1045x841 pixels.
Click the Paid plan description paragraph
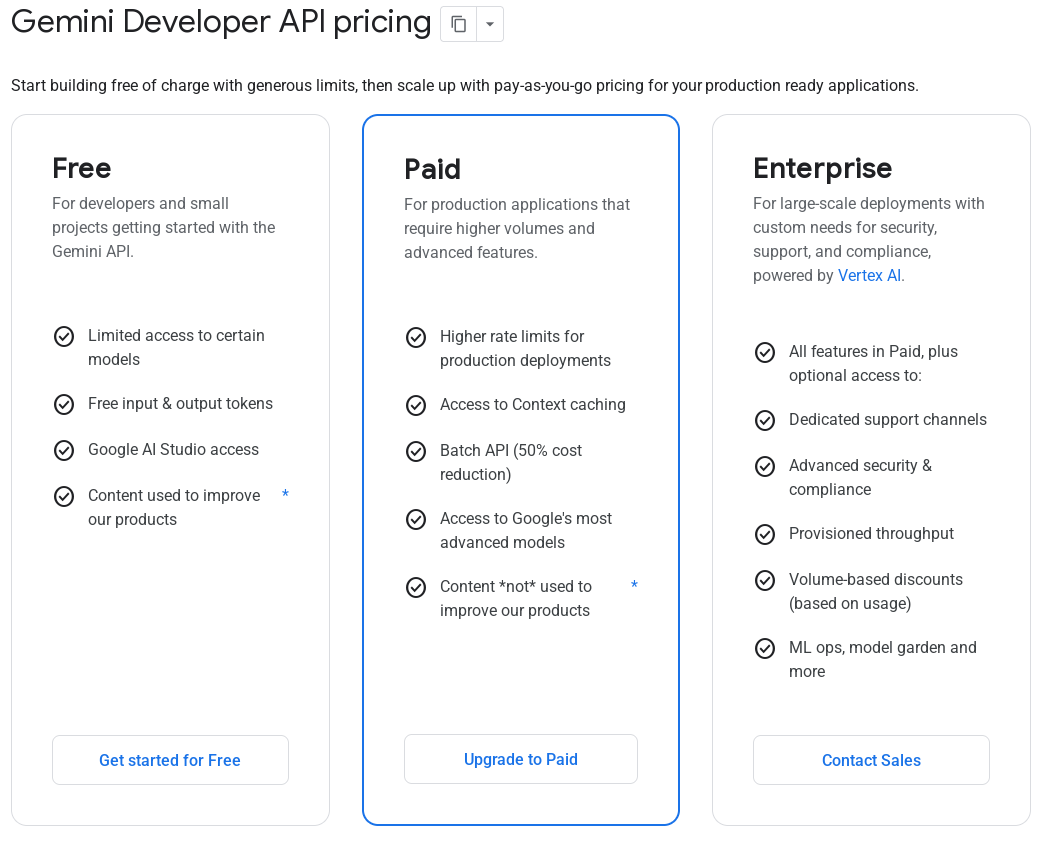[517, 229]
